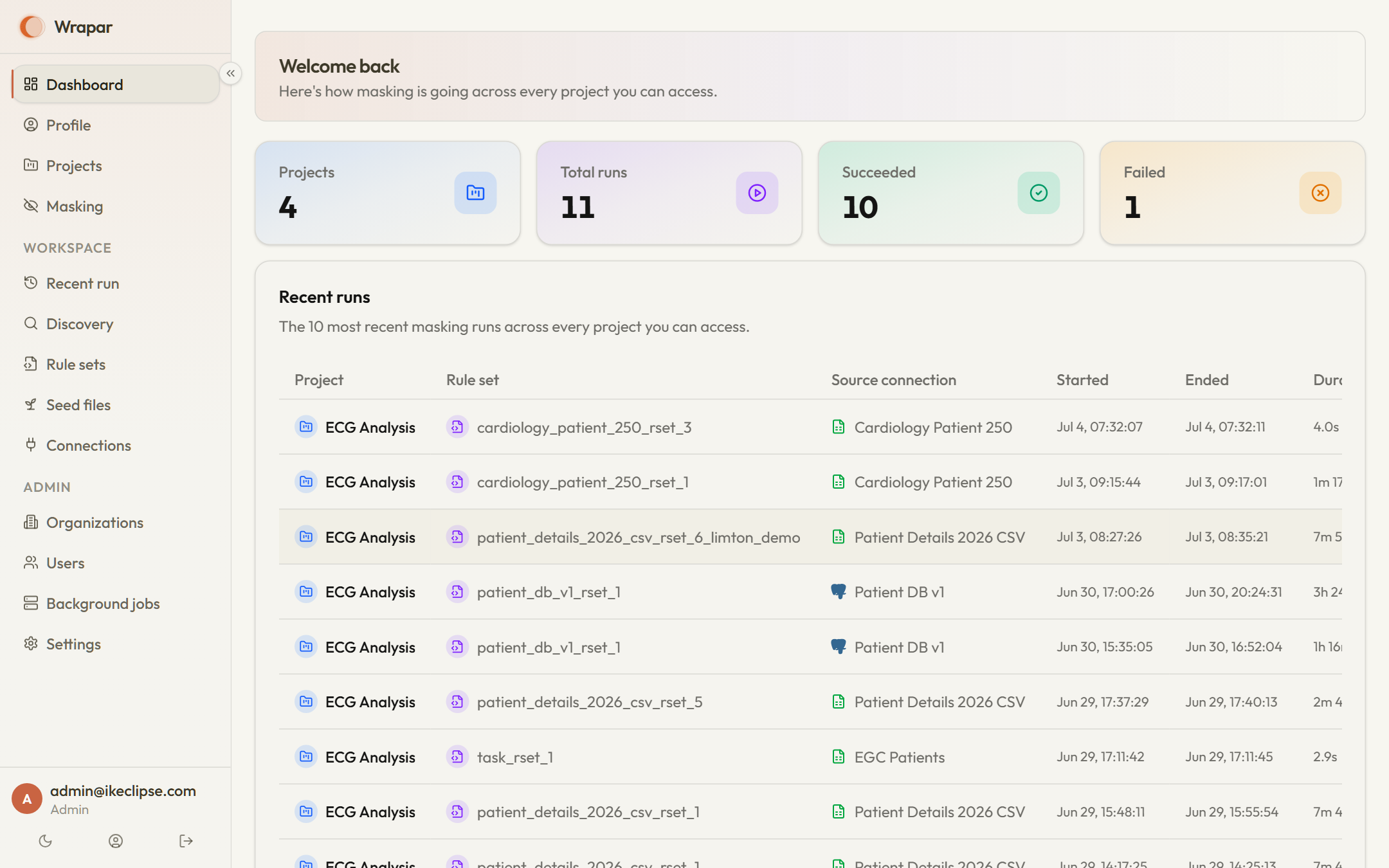This screenshot has width=1389, height=868.
Task: Go to Profile in the sidebar
Action: 116,125
